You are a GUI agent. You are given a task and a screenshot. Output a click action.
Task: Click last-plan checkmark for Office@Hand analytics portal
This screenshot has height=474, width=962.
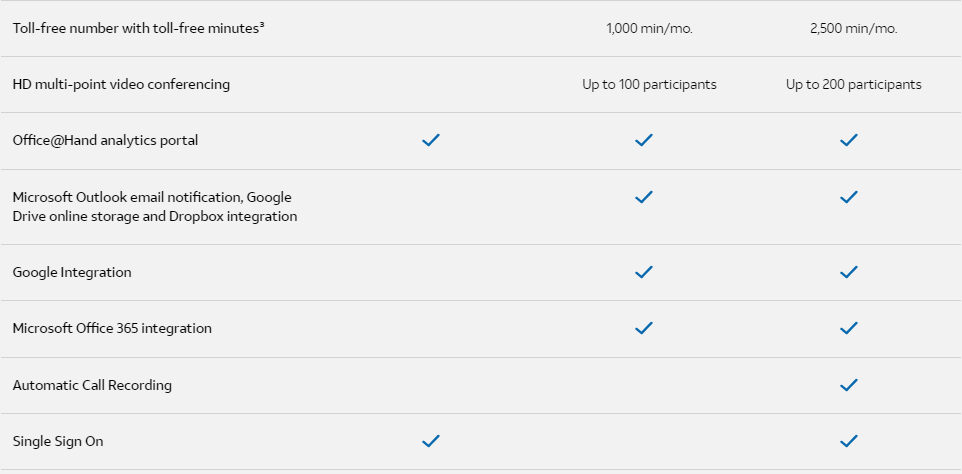click(848, 140)
